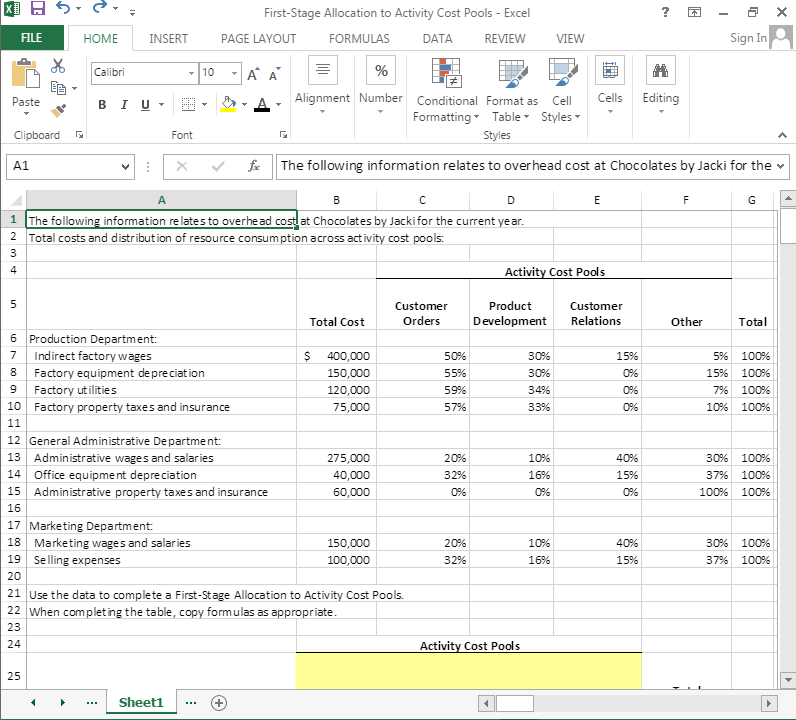The width and height of the screenshot is (796, 720).
Task: Click Decrease Font Size icon
Action: [x=275, y=74]
